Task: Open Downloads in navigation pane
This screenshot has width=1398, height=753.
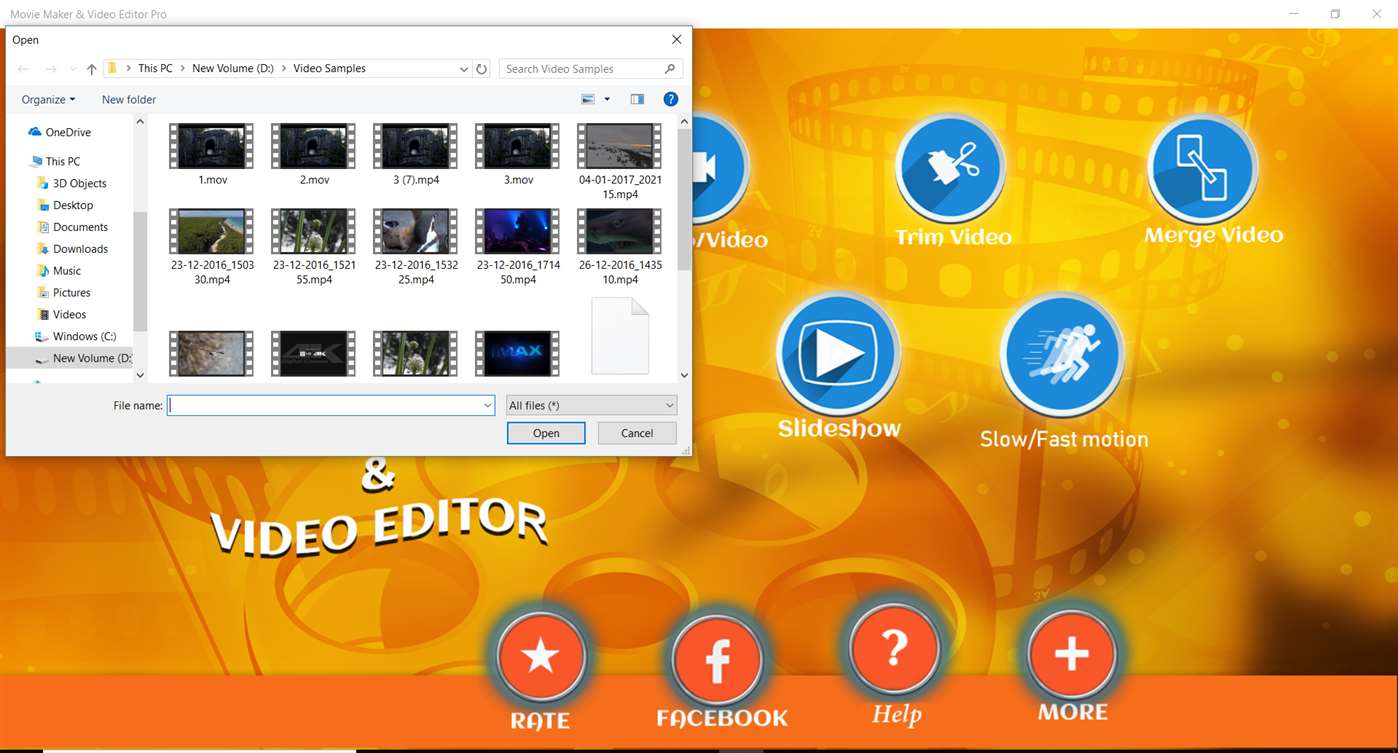Action: click(x=80, y=249)
